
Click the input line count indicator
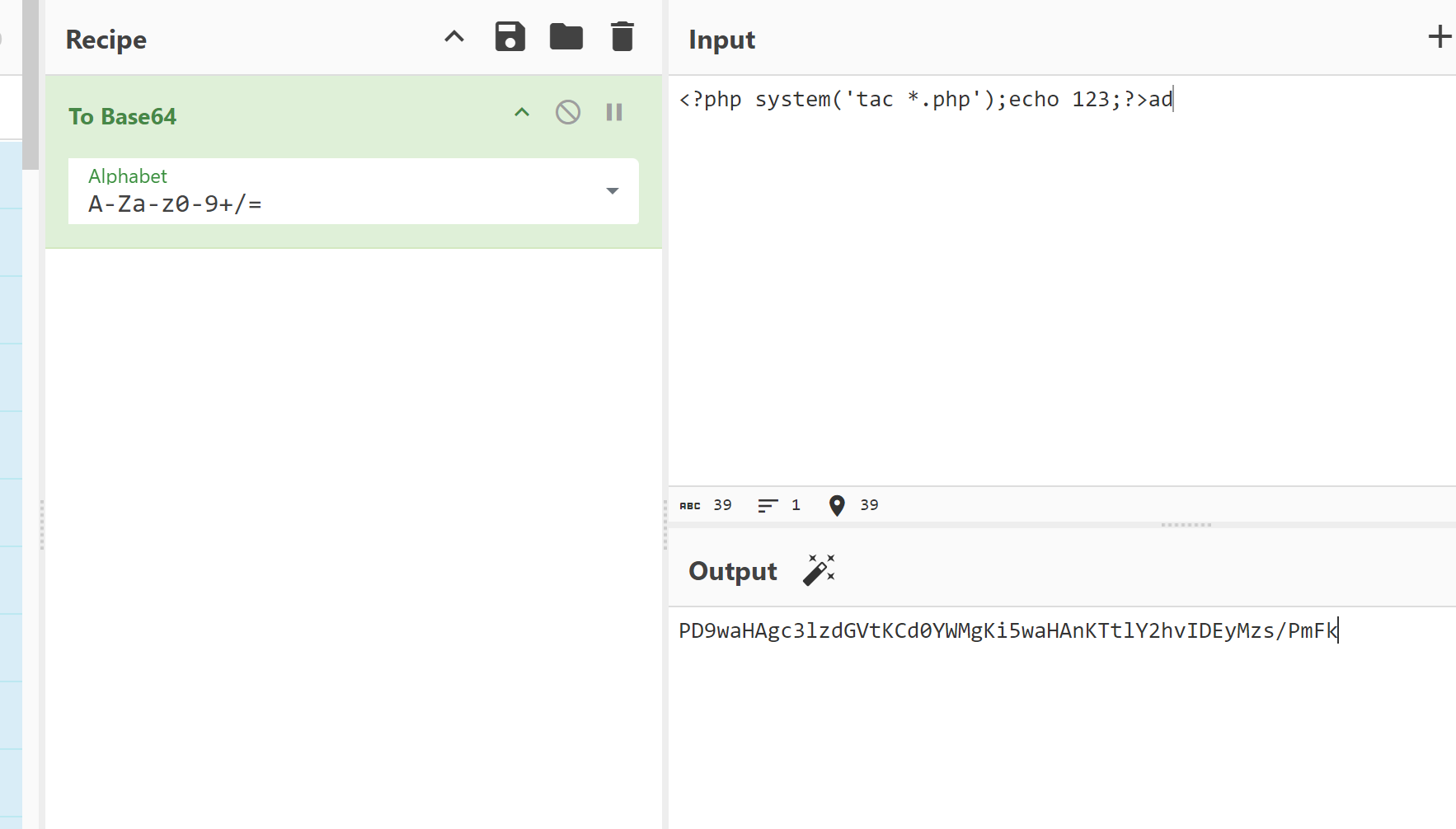pos(779,505)
